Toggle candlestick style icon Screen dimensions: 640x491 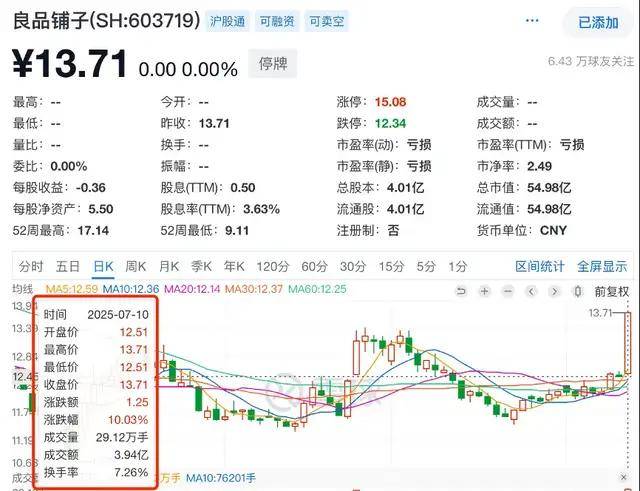(578, 291)
